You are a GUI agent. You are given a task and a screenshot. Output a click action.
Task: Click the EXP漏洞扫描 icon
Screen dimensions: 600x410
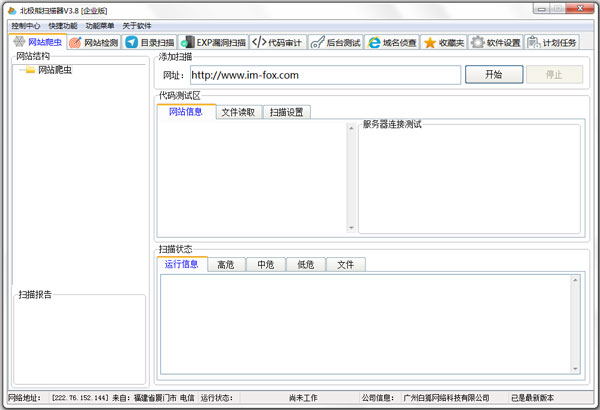tap(188, 43)
